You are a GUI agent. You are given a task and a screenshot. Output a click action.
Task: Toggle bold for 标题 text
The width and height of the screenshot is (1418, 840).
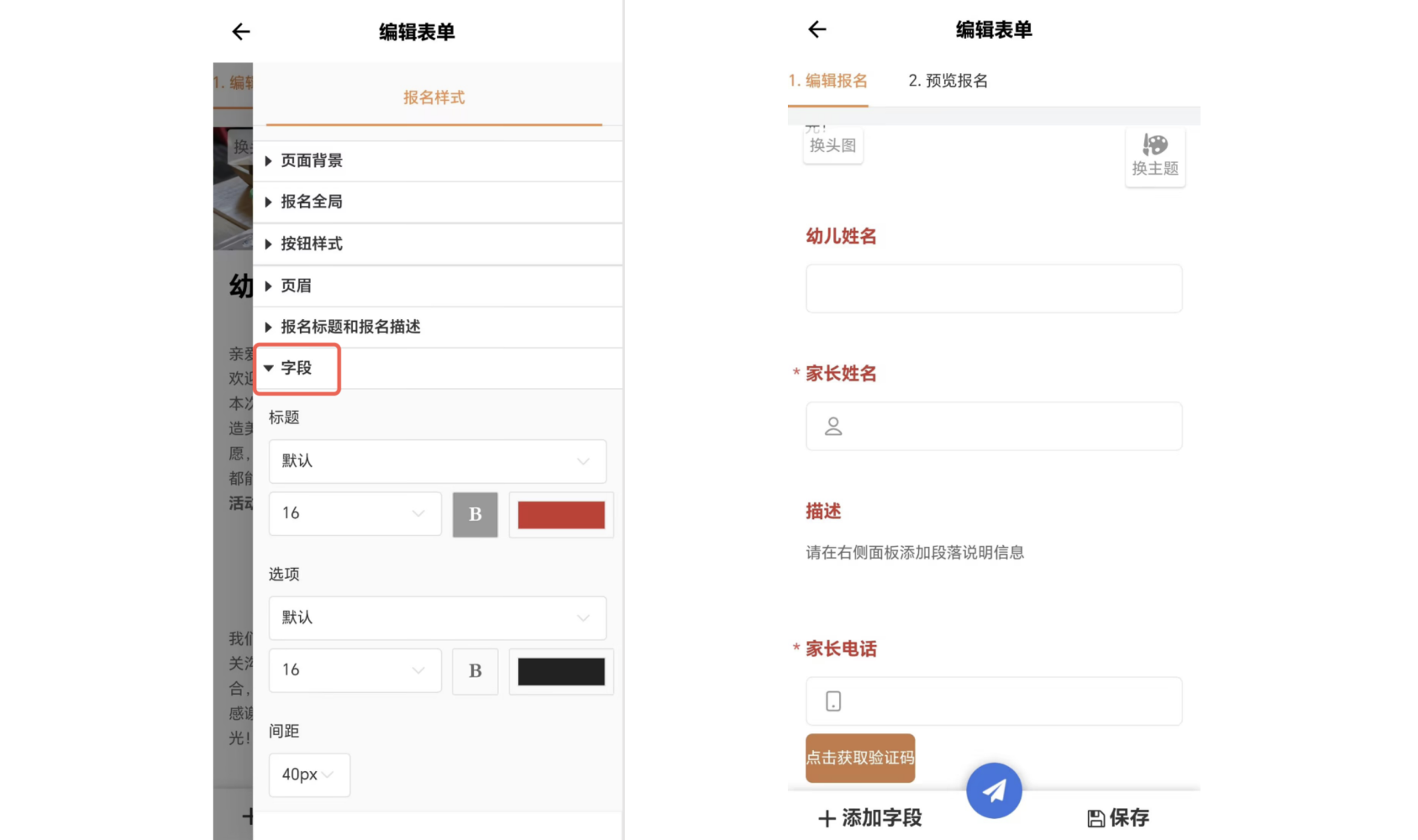click(475, 514)
